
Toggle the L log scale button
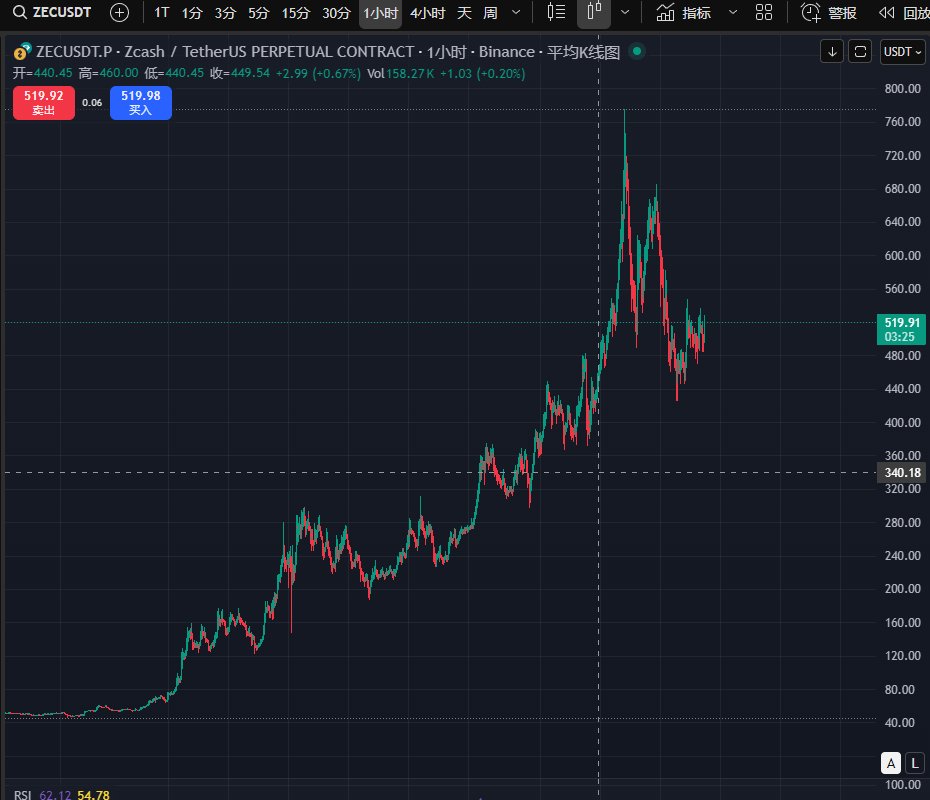click(x=915, y=763)
